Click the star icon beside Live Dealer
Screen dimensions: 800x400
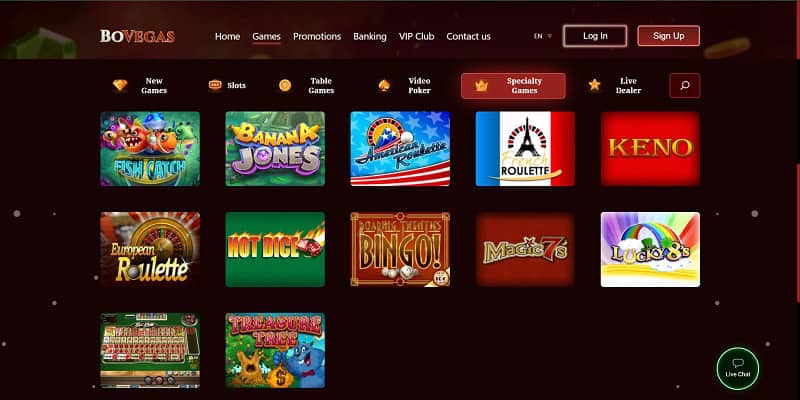(x=594, y=85)
